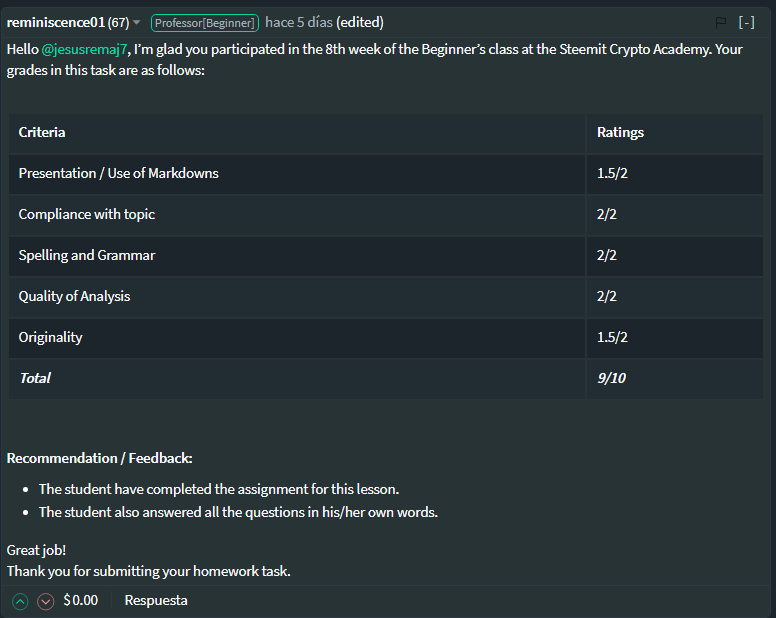Click the Professor[Beginner] badge
The width and height of the screenshot is (776, 618).
(204, 23)
